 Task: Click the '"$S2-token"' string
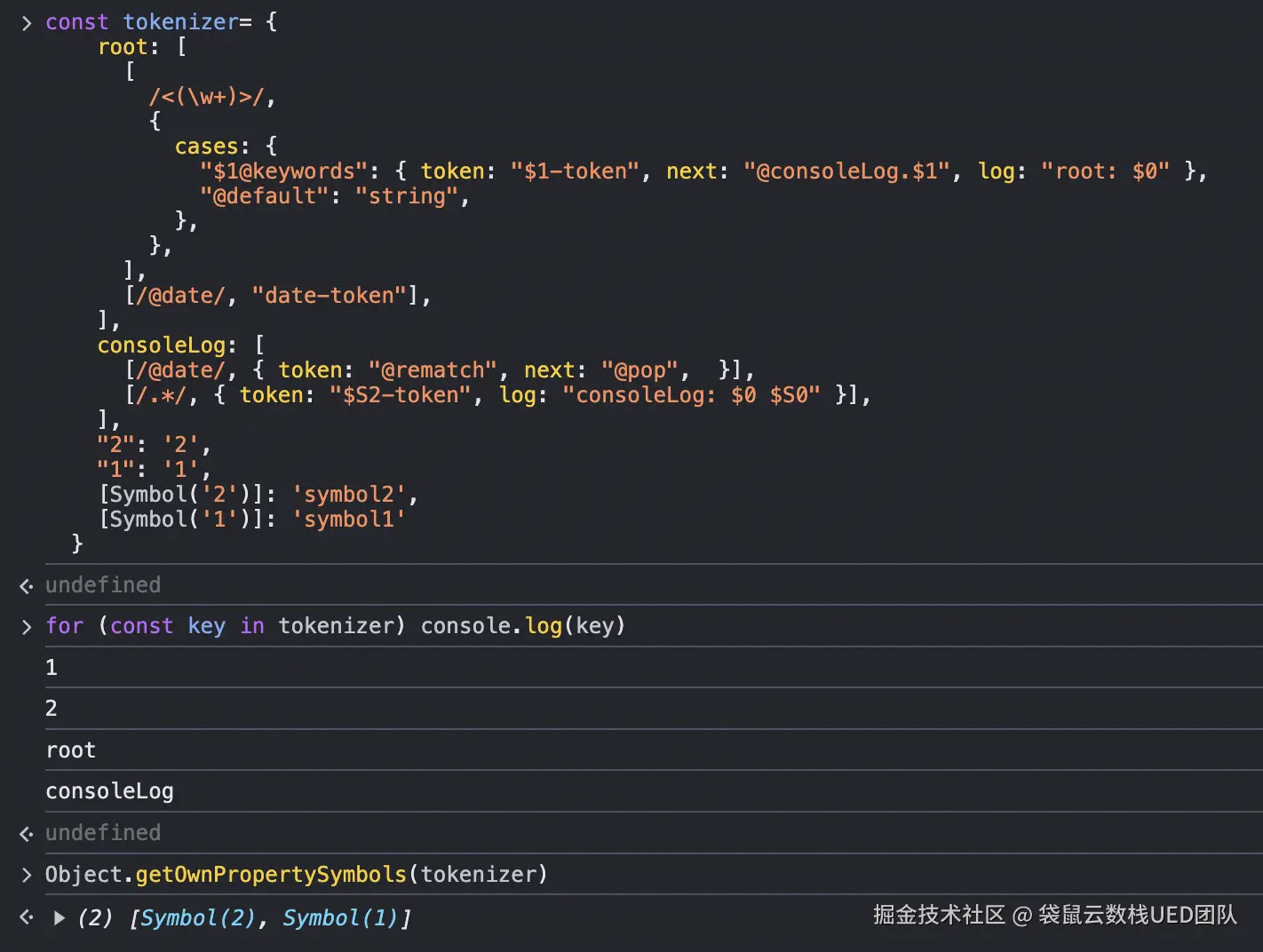400,394
